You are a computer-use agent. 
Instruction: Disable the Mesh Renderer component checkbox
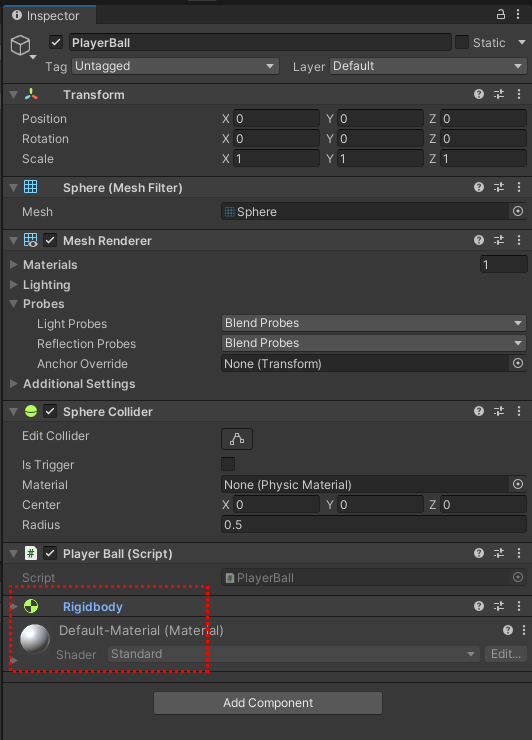click(x=50, y=240)
